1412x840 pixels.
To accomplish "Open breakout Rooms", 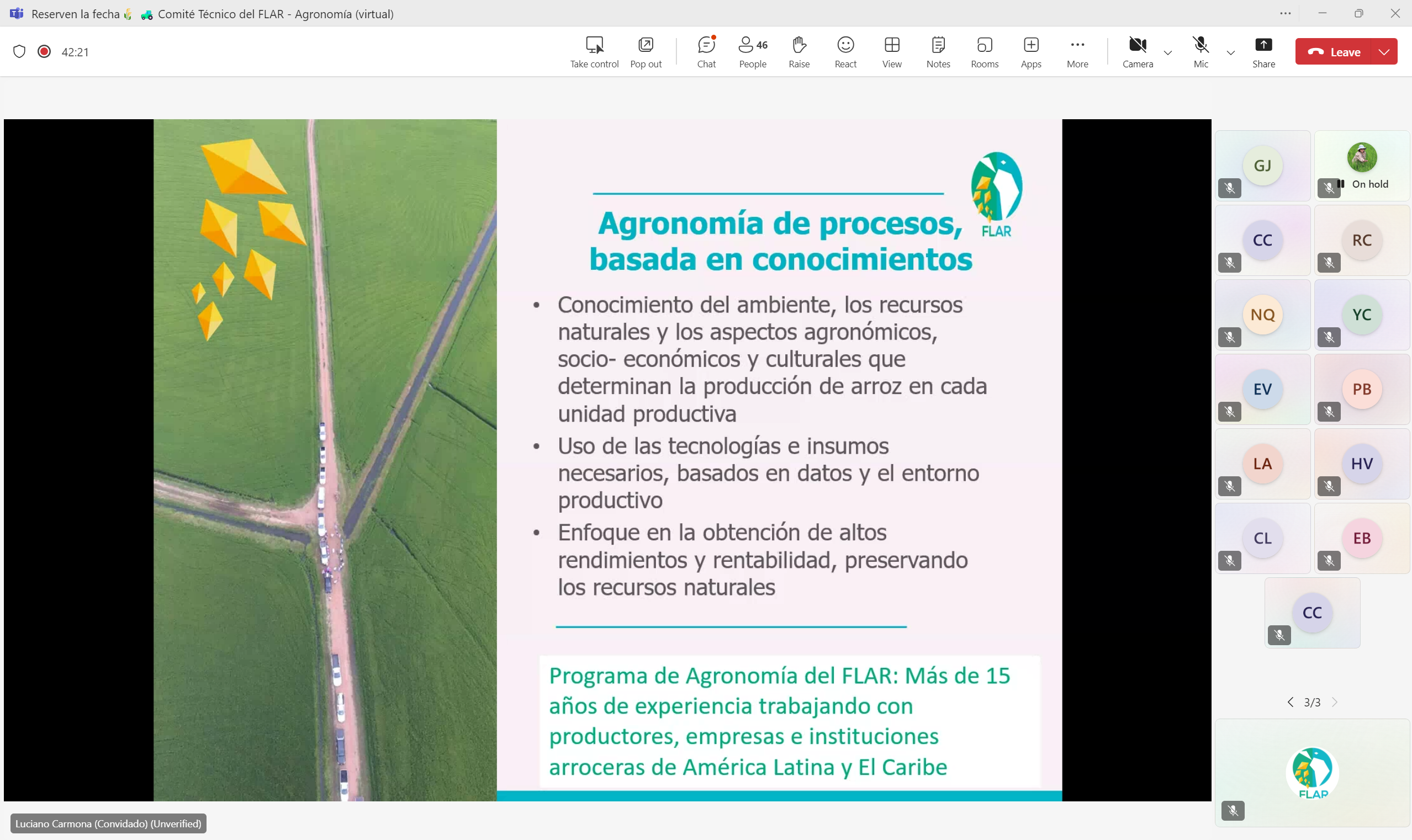I will pos(985,51).
